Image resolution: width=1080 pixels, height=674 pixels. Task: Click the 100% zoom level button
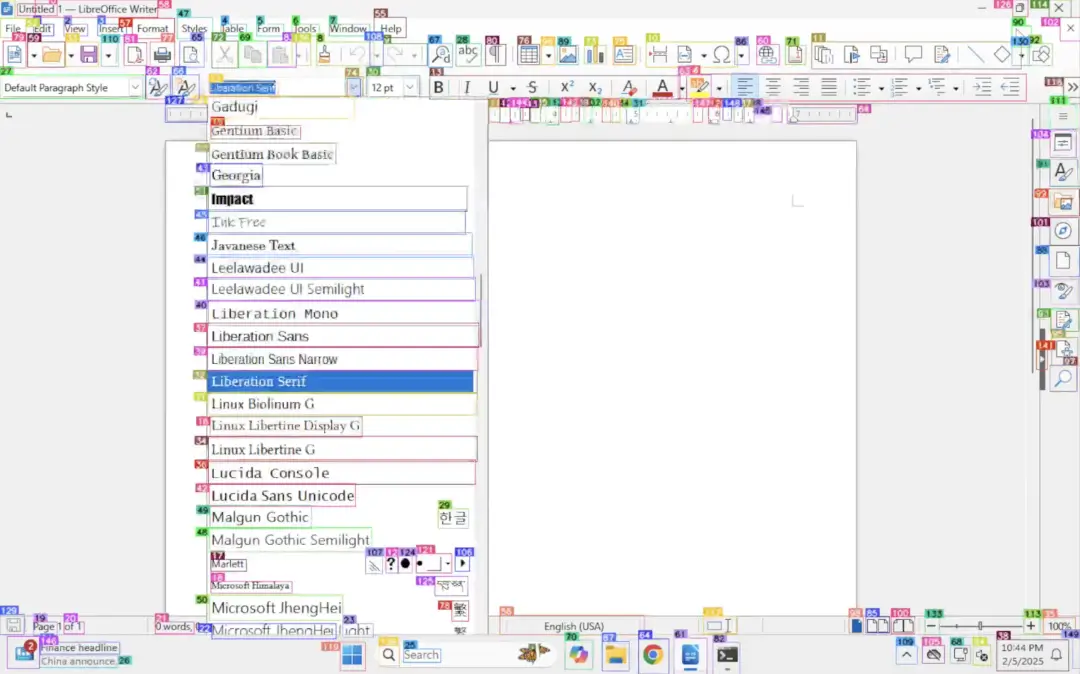pyautogui.click(x=1059, y=626)
